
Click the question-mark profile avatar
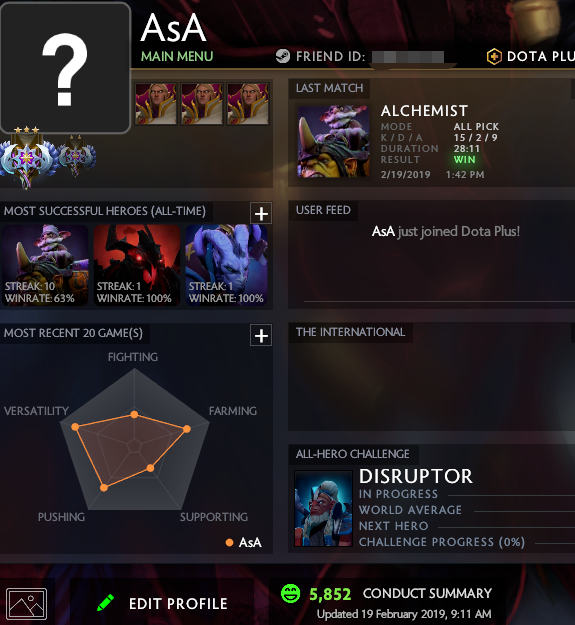click(65, 68)
